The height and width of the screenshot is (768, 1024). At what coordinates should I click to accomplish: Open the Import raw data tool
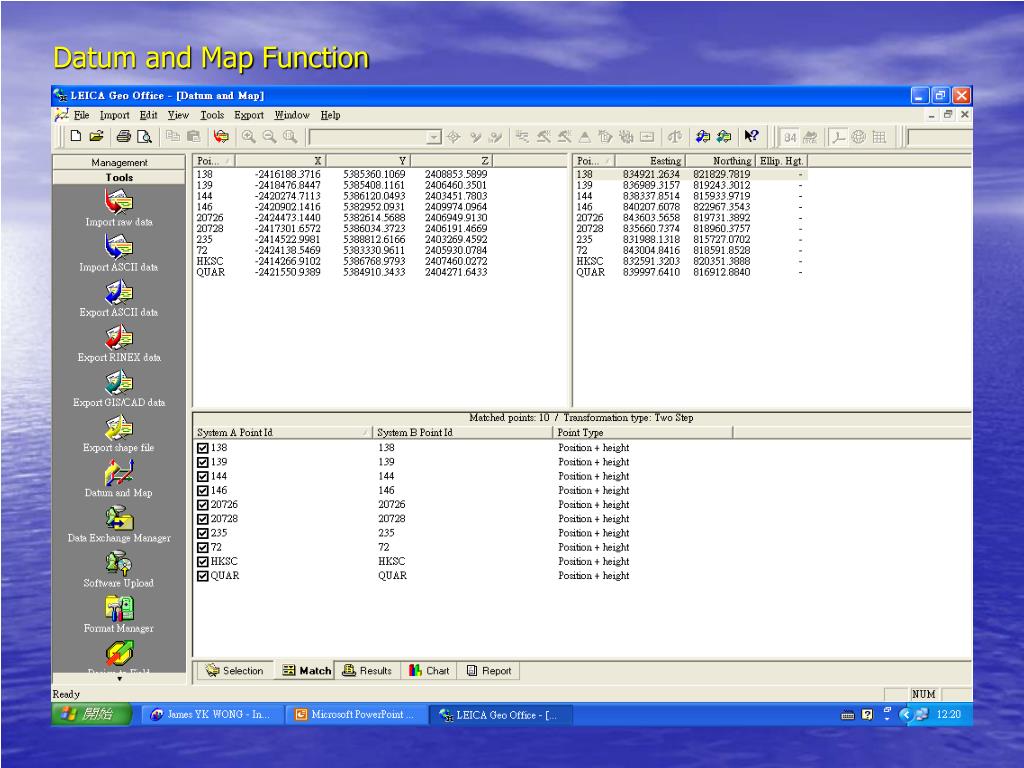pyautogui.click(x=119, y=208)
